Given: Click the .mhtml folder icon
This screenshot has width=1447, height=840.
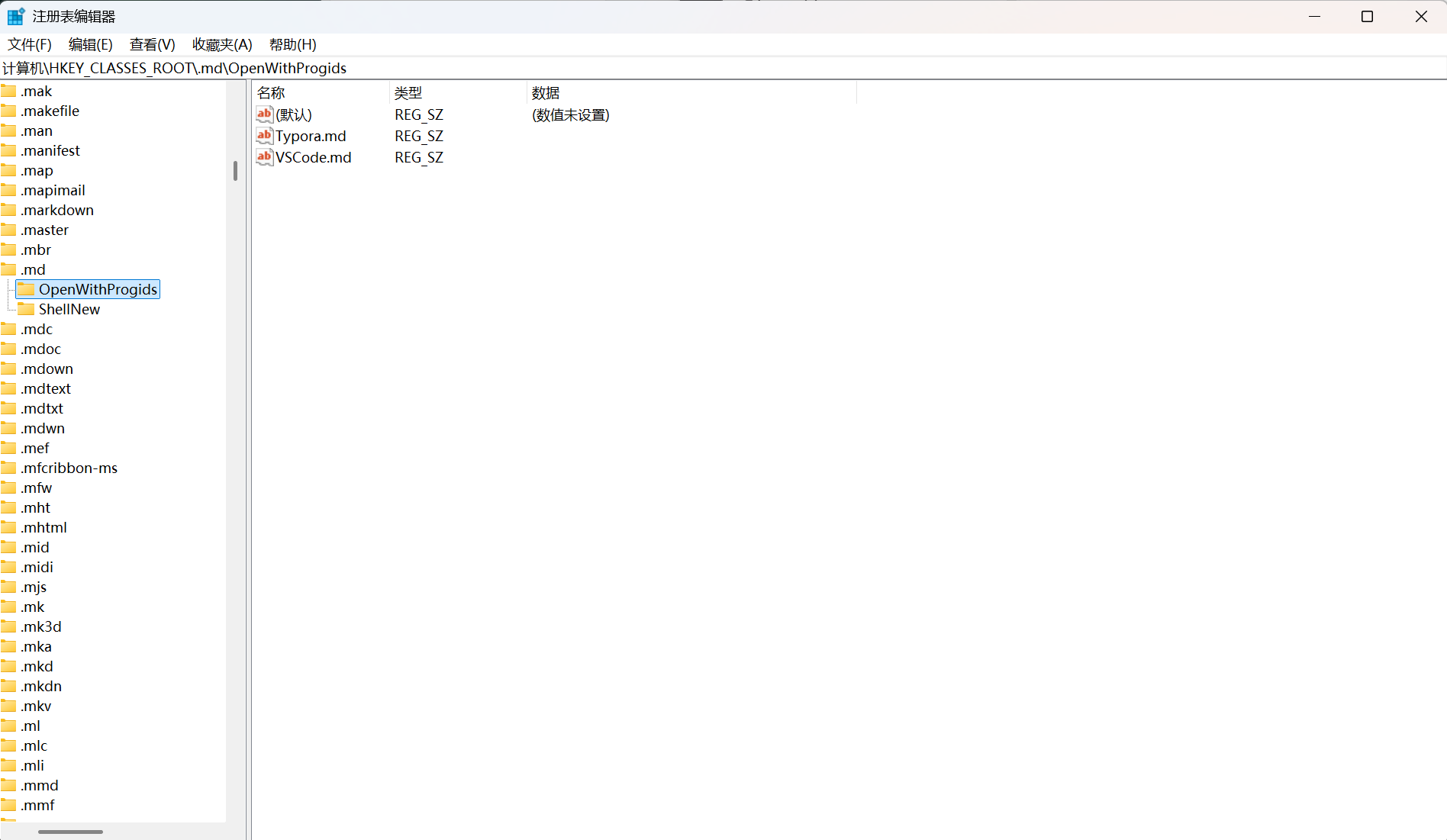Looking at the screenshot, I should tap(9, 527).
